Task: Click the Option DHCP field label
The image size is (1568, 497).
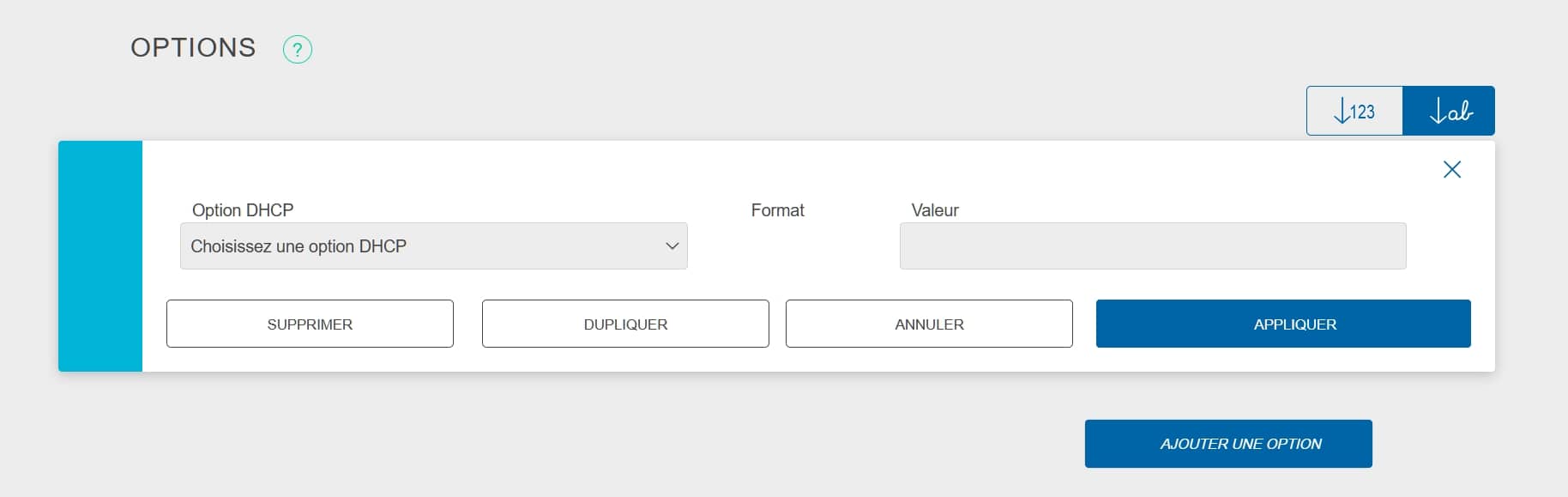Action: [x=243, y=210]
